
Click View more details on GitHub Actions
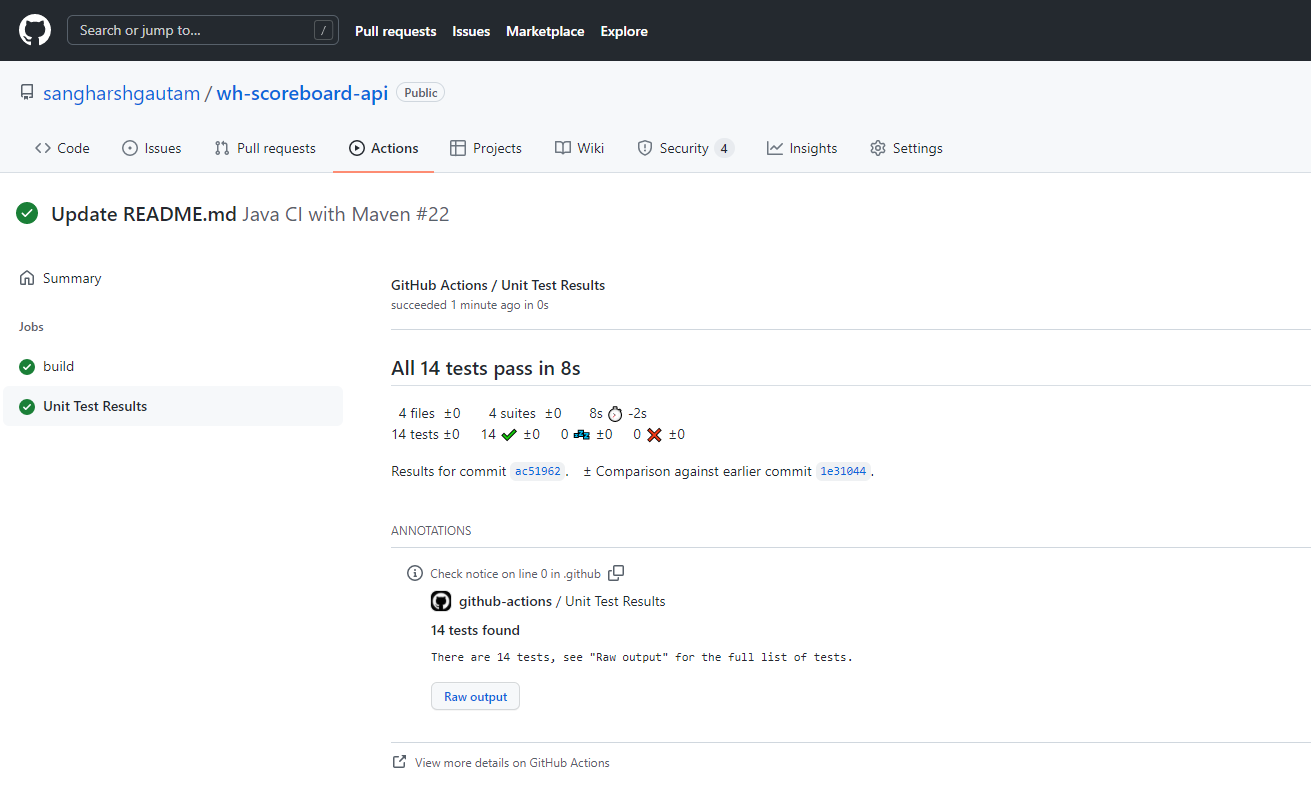512,762
